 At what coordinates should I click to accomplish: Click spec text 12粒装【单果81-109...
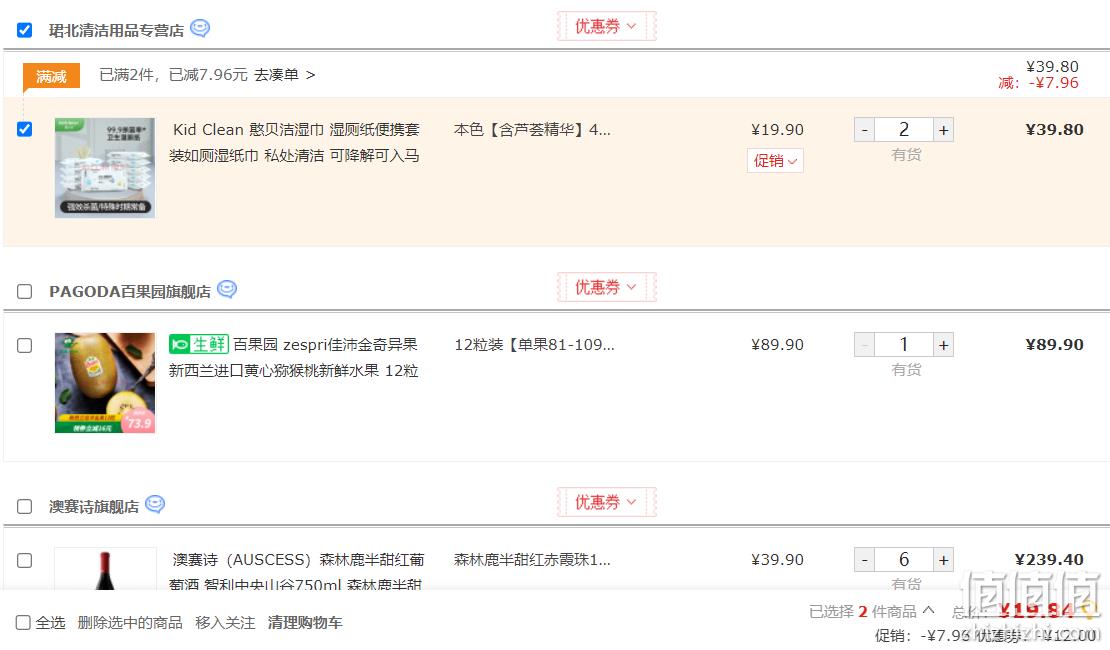[534, 345]
